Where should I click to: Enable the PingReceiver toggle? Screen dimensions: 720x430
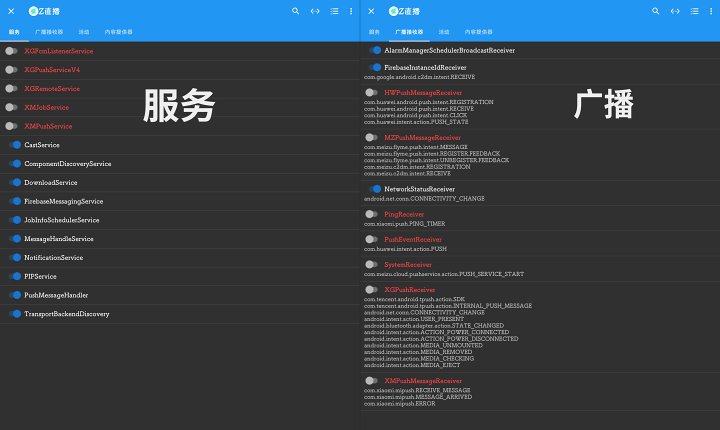point(371,214)
